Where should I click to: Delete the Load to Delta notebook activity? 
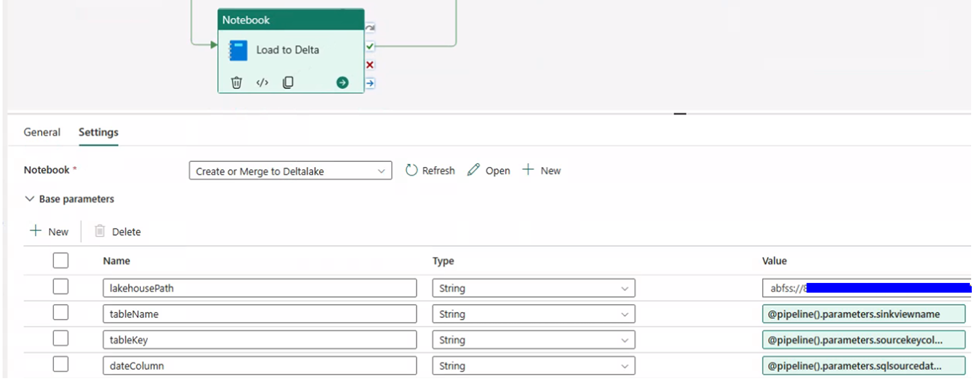click(x=236, y=83)
